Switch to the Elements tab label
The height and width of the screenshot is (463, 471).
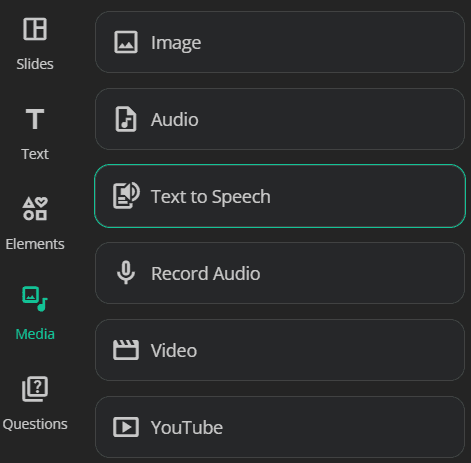click(35, 244)
